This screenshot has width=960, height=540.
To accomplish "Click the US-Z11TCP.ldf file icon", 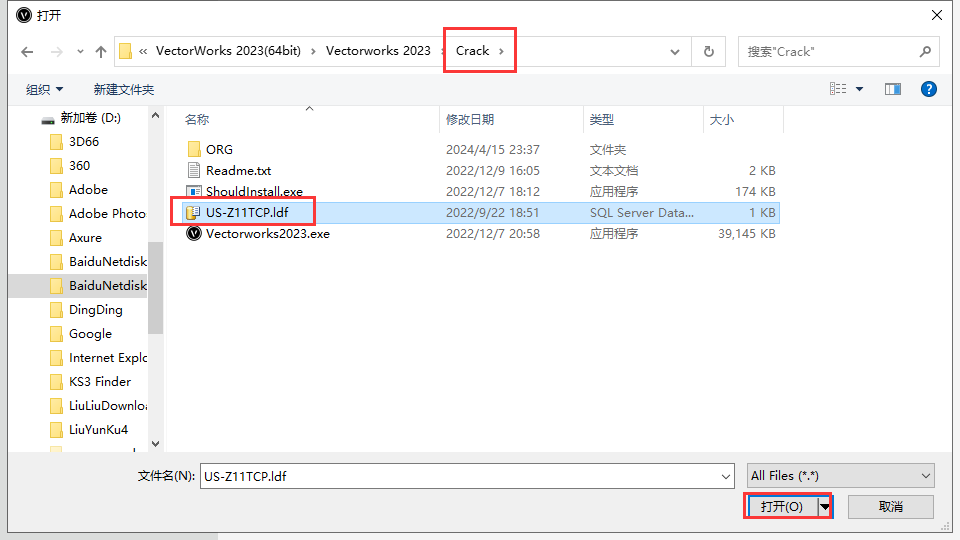I will [193, 212].
